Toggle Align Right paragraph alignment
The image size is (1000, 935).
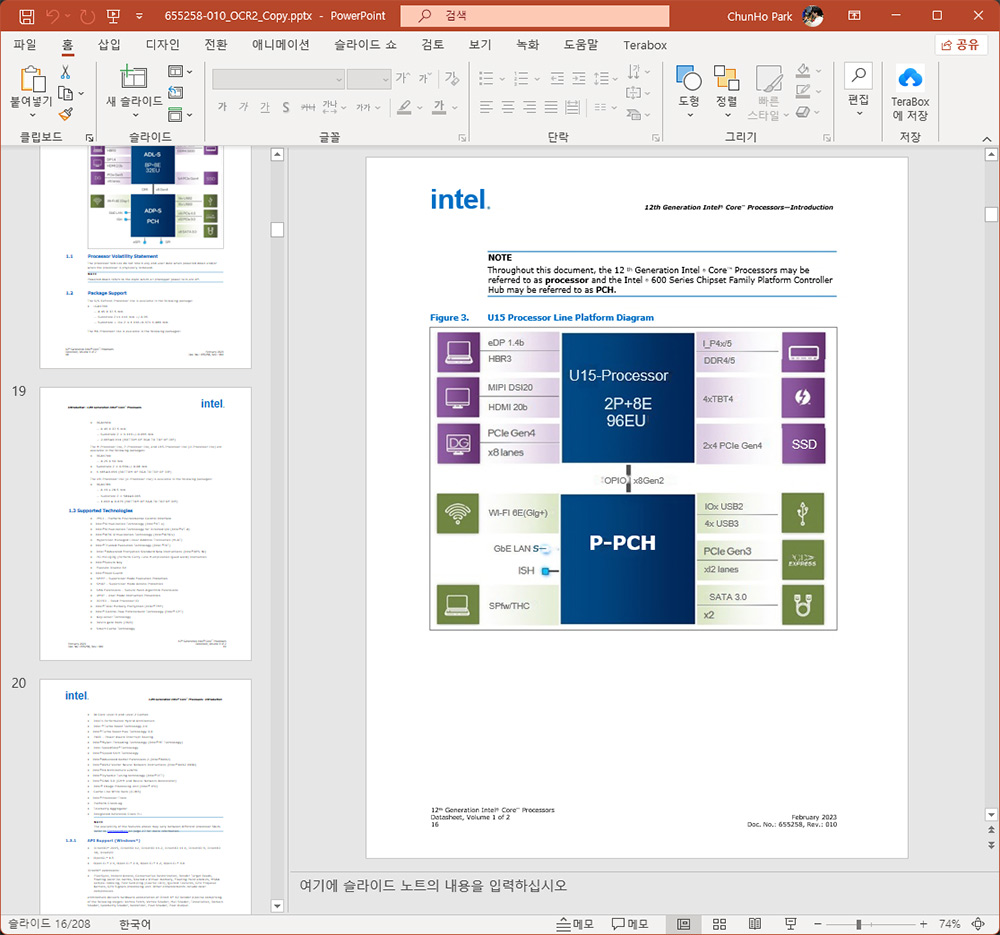point(530,107)
